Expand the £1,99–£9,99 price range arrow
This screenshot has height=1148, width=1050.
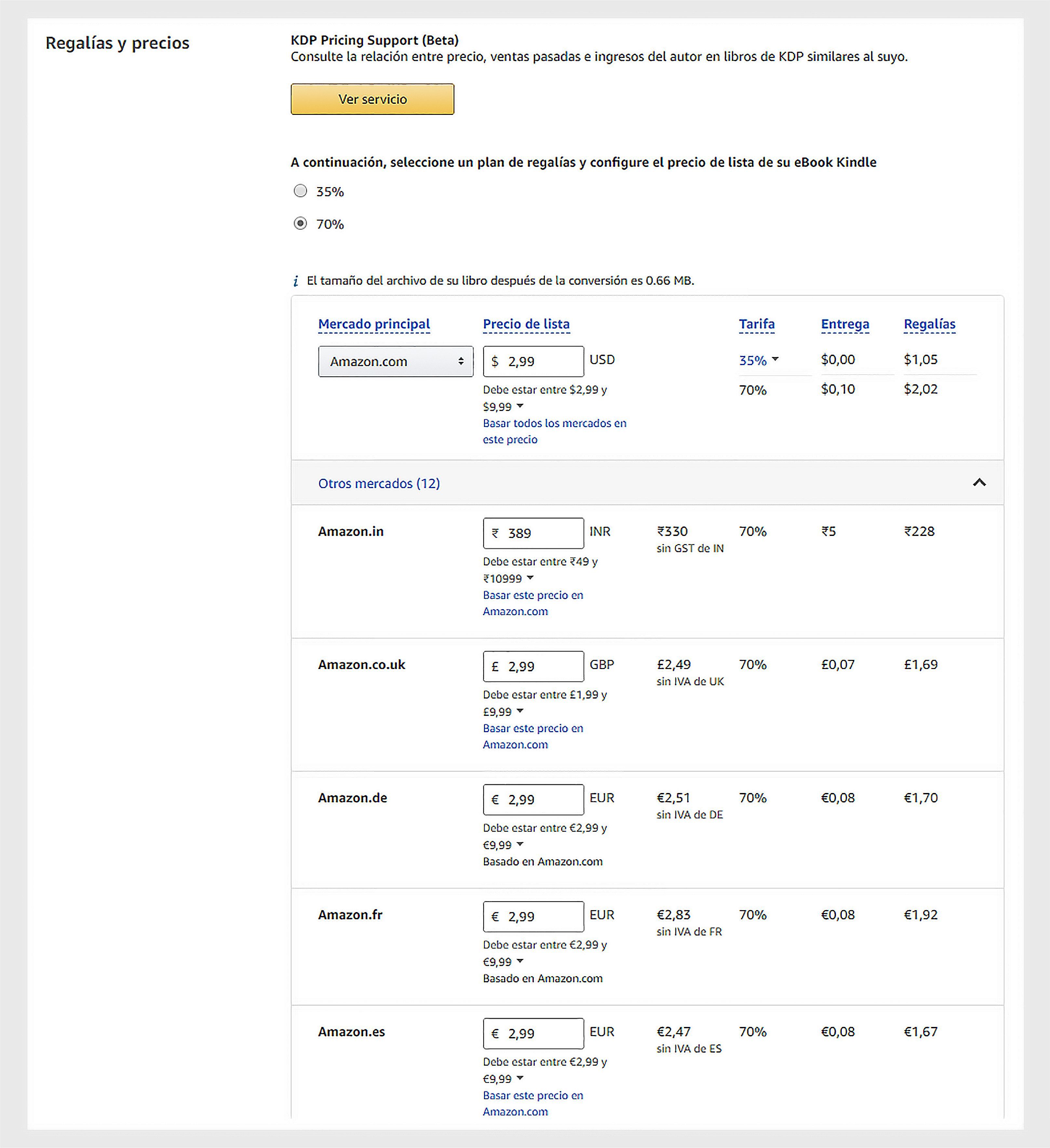pyautogui.click(x=519, y=711)
